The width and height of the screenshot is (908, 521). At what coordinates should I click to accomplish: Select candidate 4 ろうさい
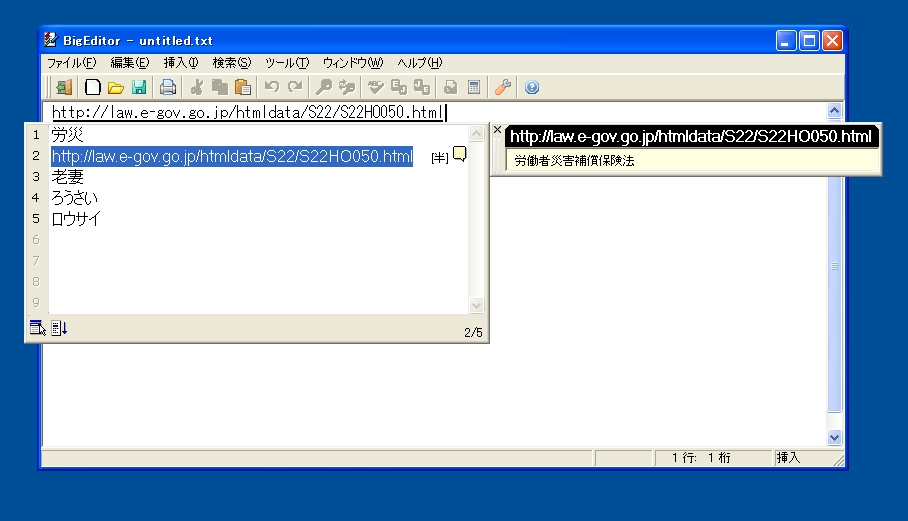tap(74, 198)
